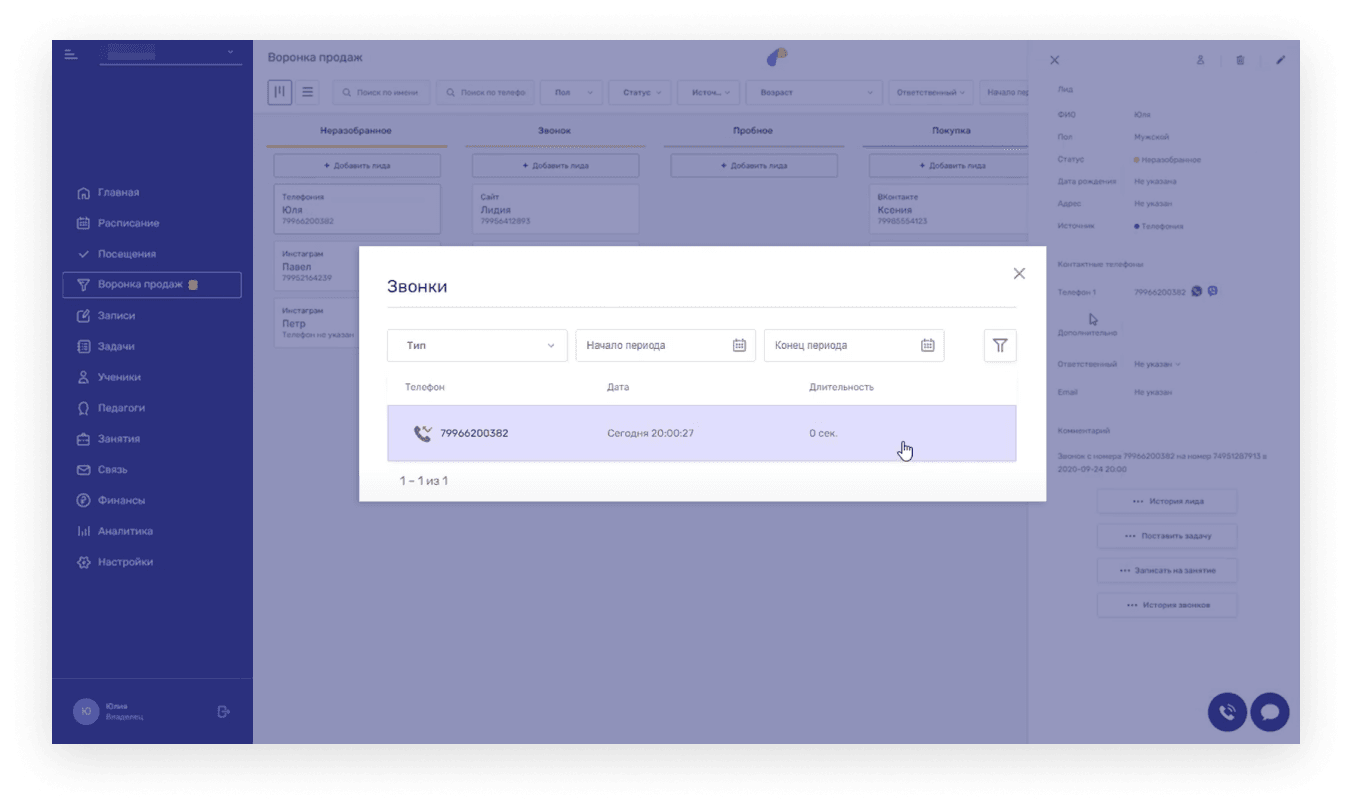Close the Звонки dialog
Screen dimensions: 1352x808
[x=1019, y=274]
